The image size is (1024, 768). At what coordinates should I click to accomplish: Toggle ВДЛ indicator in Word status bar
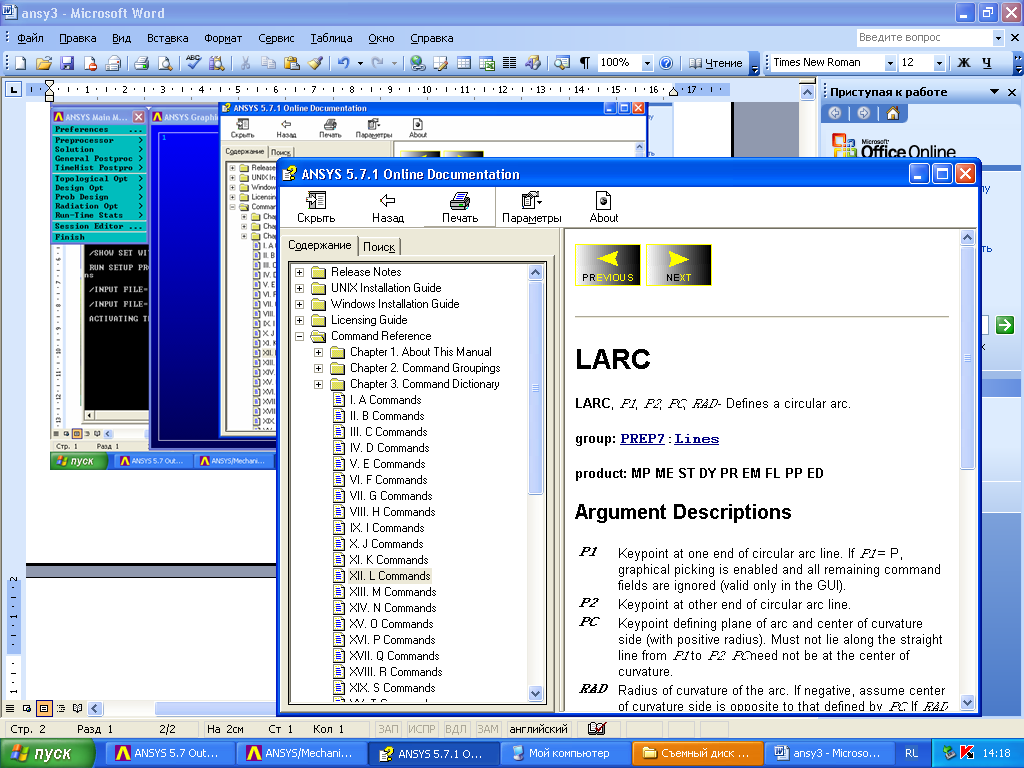[456, 729]
